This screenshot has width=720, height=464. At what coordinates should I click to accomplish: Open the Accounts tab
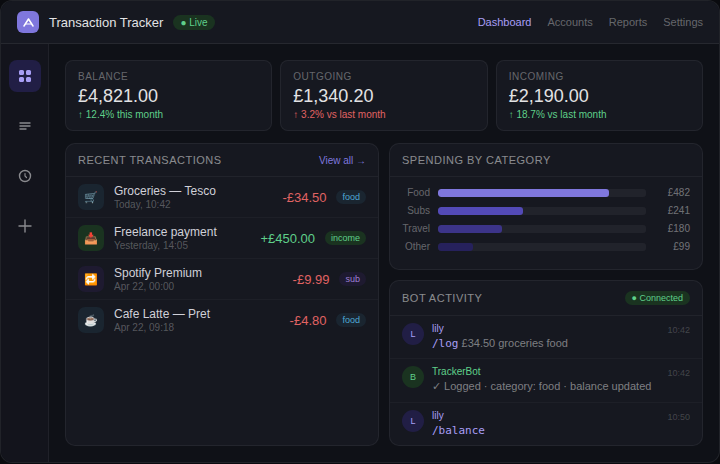[x=570, y=22]
